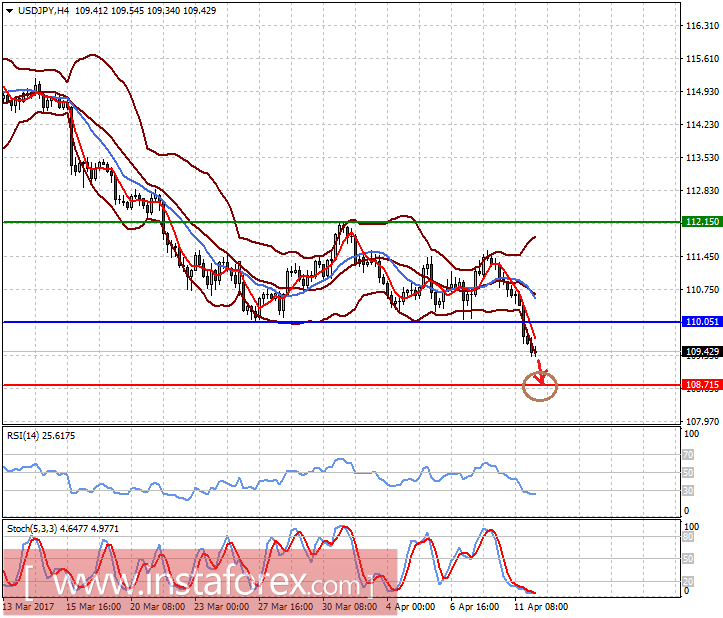Click the current price 109.429 label

pos(702,352)
